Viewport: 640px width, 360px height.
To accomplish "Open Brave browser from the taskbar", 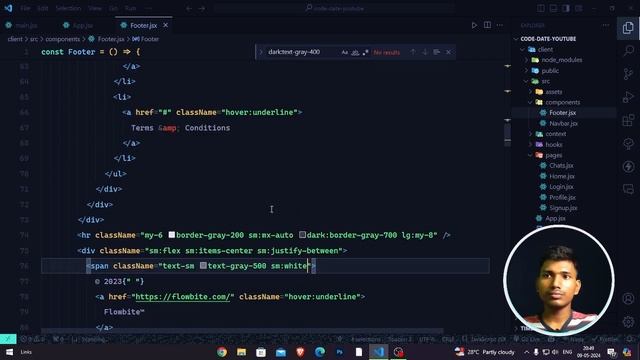I will [x=300, y=352].
